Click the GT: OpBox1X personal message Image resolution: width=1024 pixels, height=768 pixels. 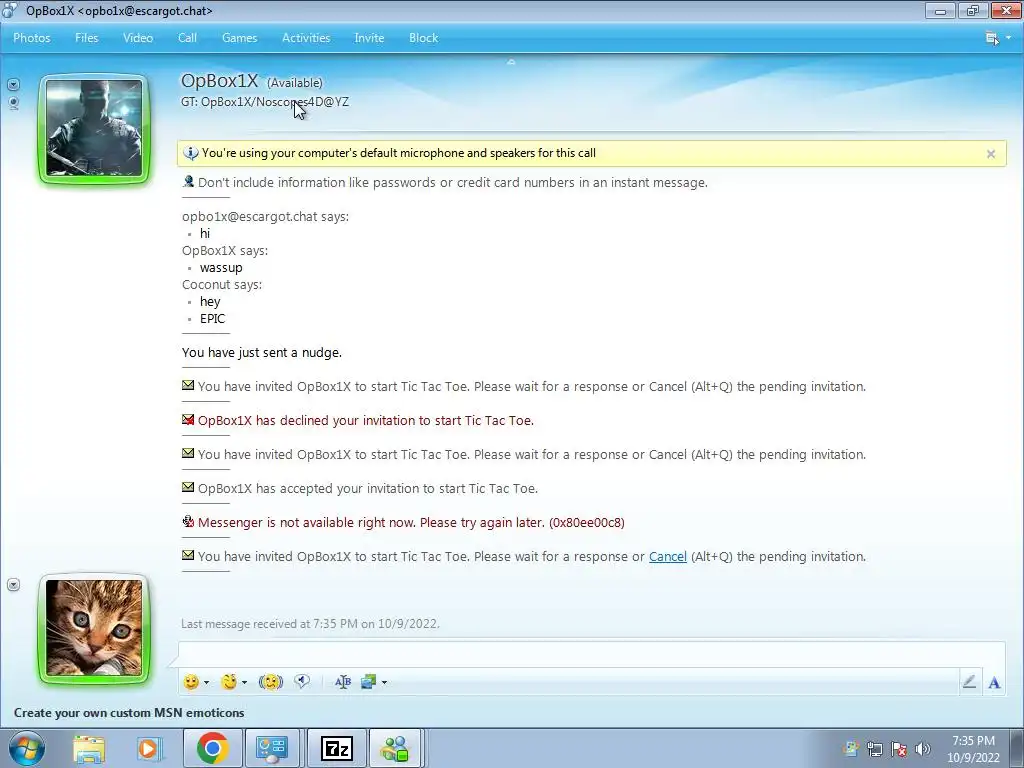pyautogui.click(x=264, y=102)
